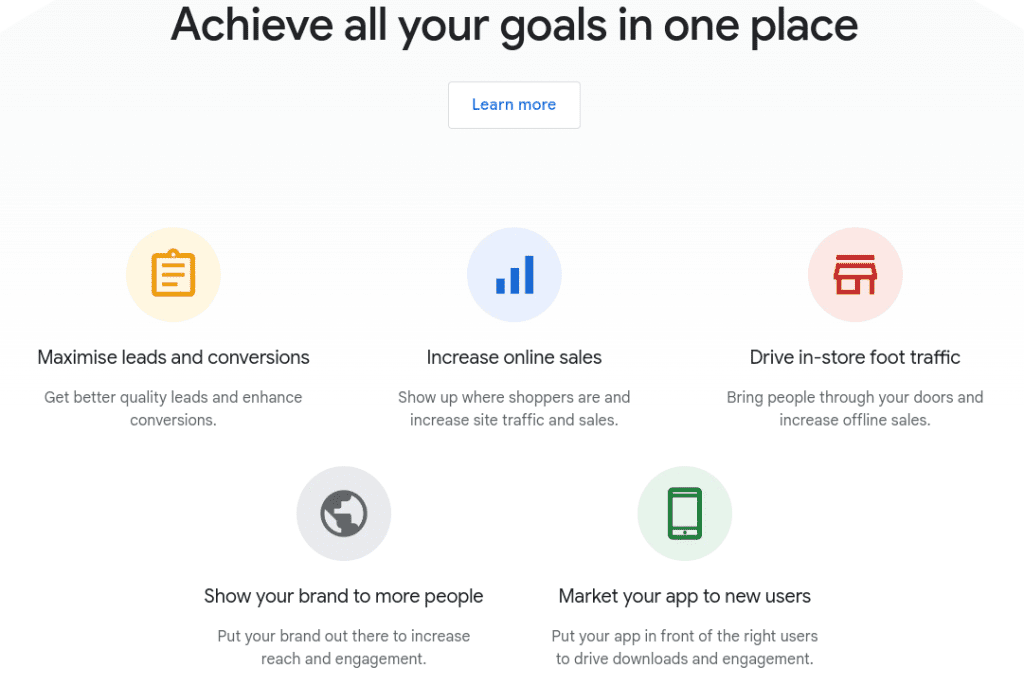Click the green smartphone app icon
The width and height of the screenshot is (1024, 686).
click(x=684, y=513)
